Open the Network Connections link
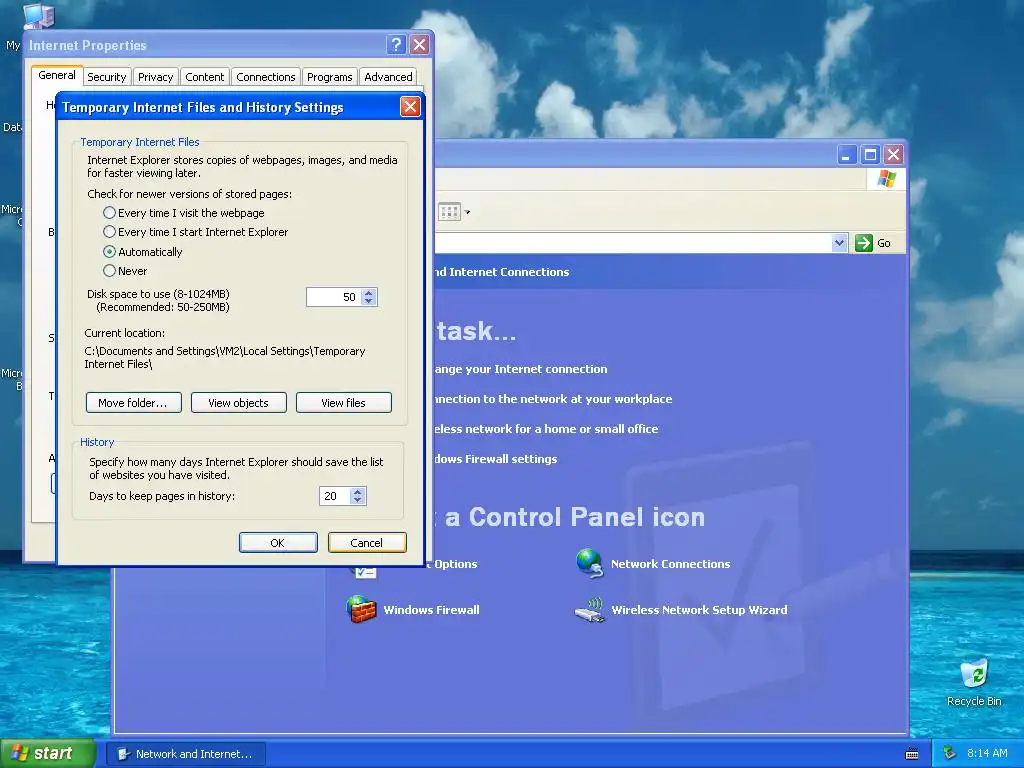 pyautogui.click(x=670, y=564)
